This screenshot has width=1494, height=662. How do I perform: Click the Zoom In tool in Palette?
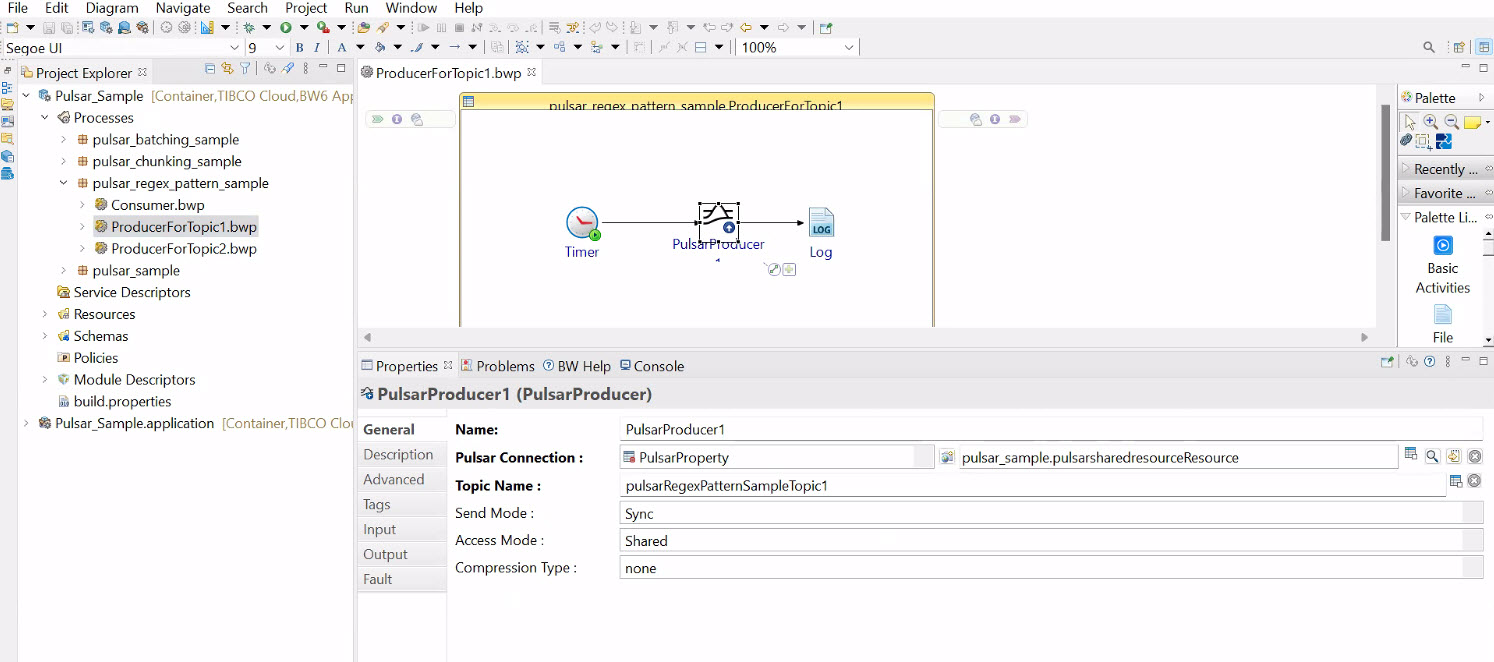[1431, 122]
